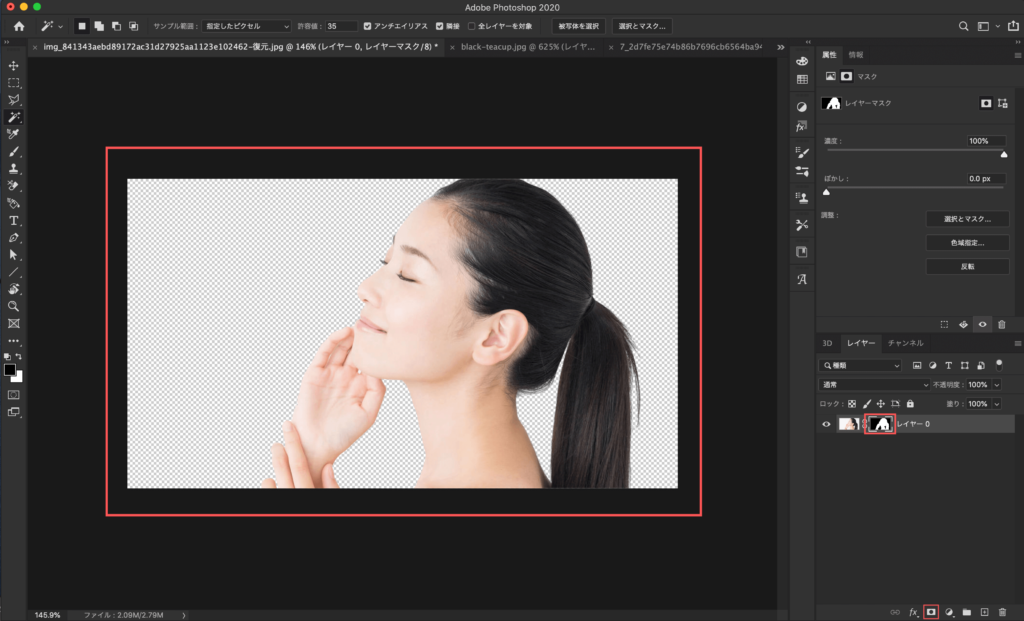Open workspace switcher dropdown arrow

[997, 26]
